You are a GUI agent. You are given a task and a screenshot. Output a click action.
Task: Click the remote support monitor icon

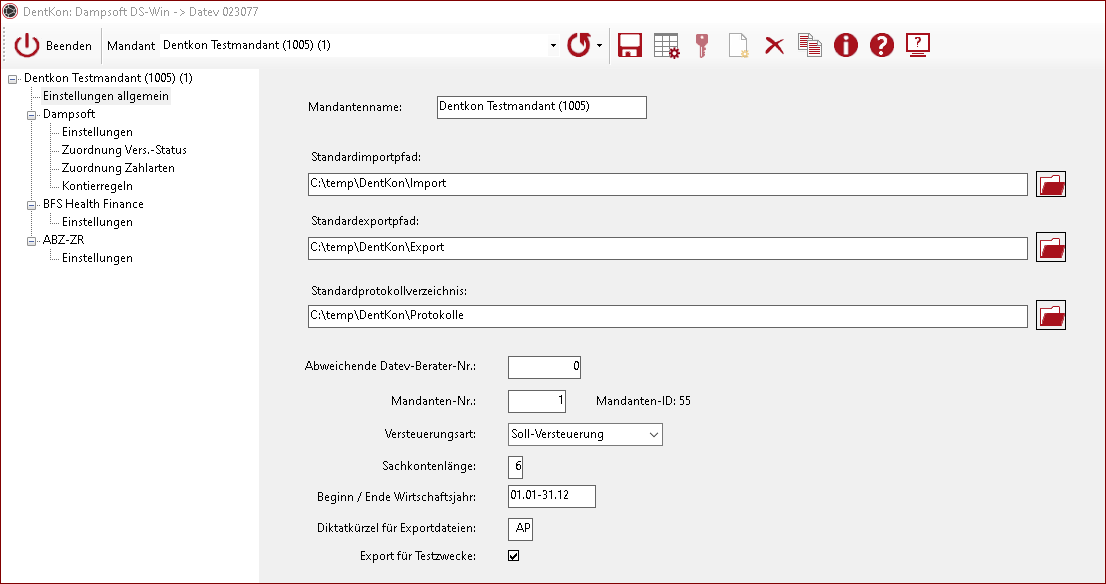(918, 46)
